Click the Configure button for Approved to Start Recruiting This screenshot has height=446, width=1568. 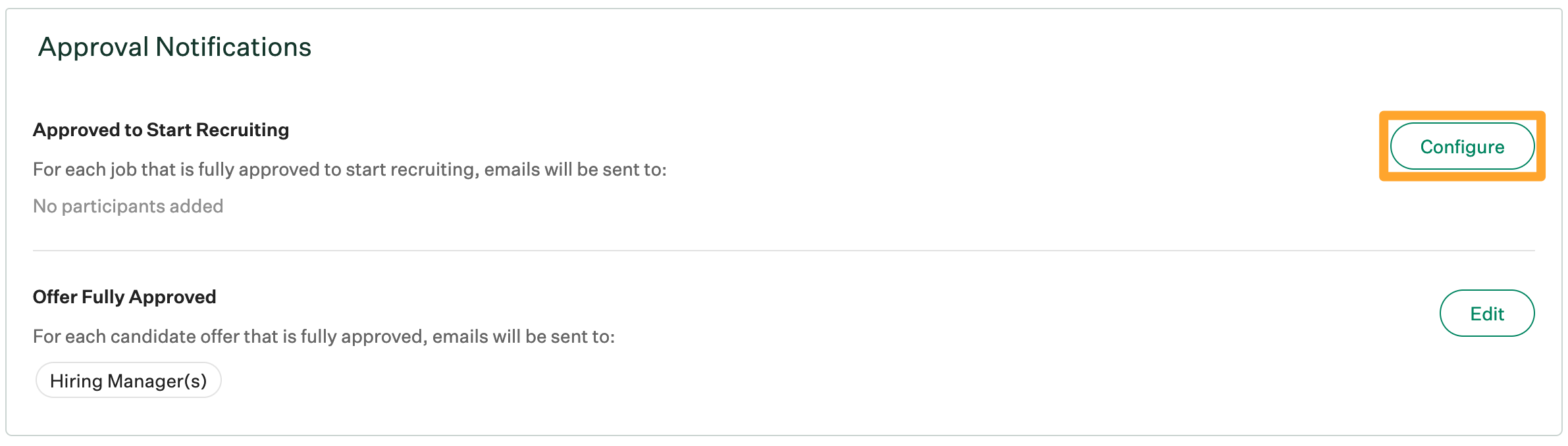click(1463, 147)
